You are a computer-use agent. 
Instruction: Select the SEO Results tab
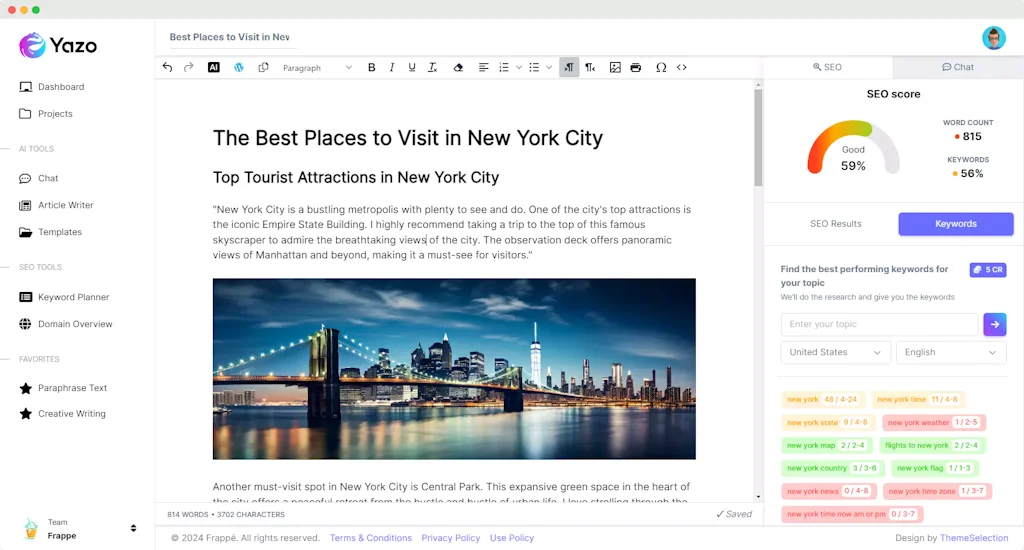835,224
